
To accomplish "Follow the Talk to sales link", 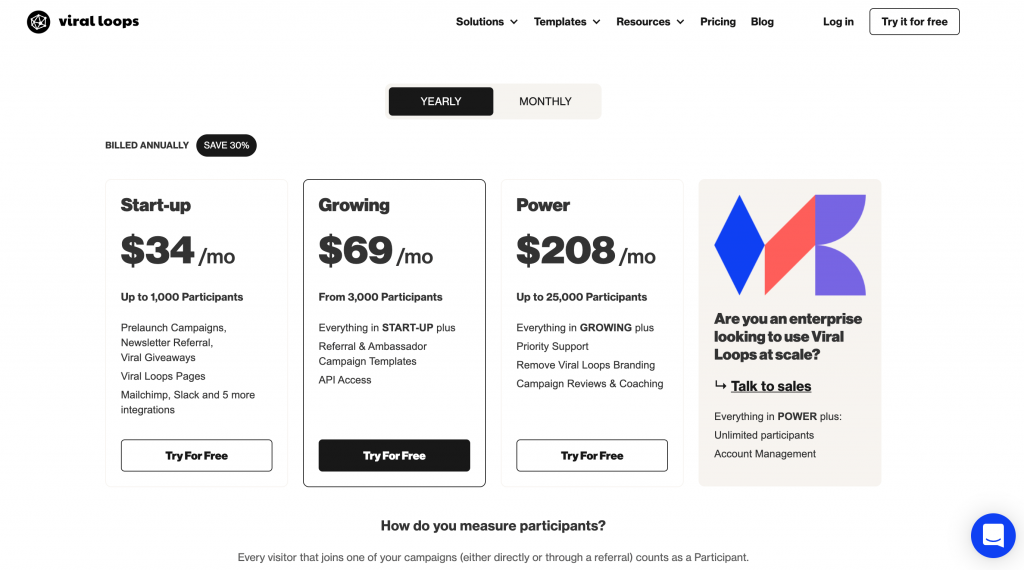I will tap(771, 386).
